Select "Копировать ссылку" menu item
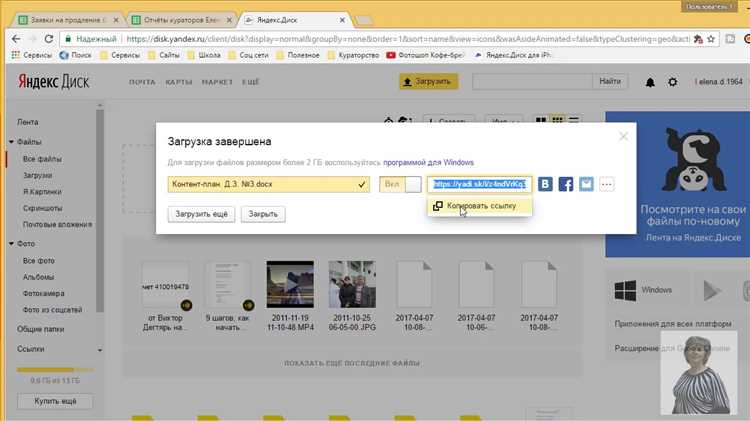 click(476, 205)
